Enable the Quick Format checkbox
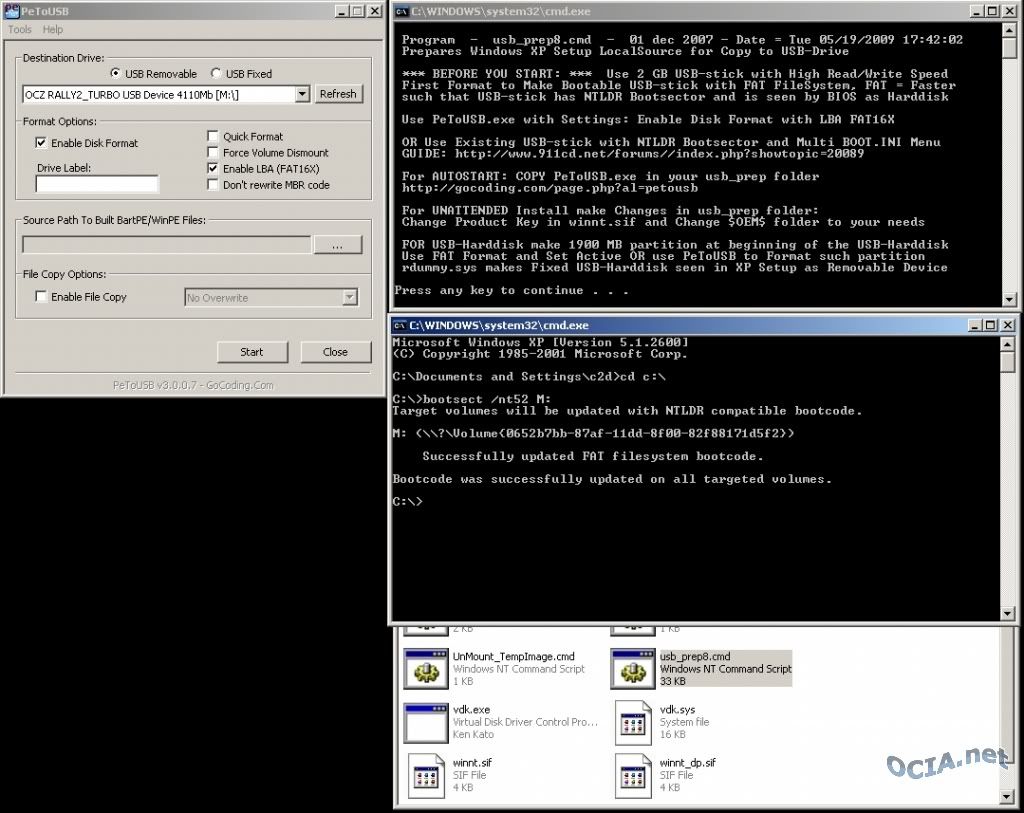Viewport: 1024px width, 813px height. pos(213,137)
